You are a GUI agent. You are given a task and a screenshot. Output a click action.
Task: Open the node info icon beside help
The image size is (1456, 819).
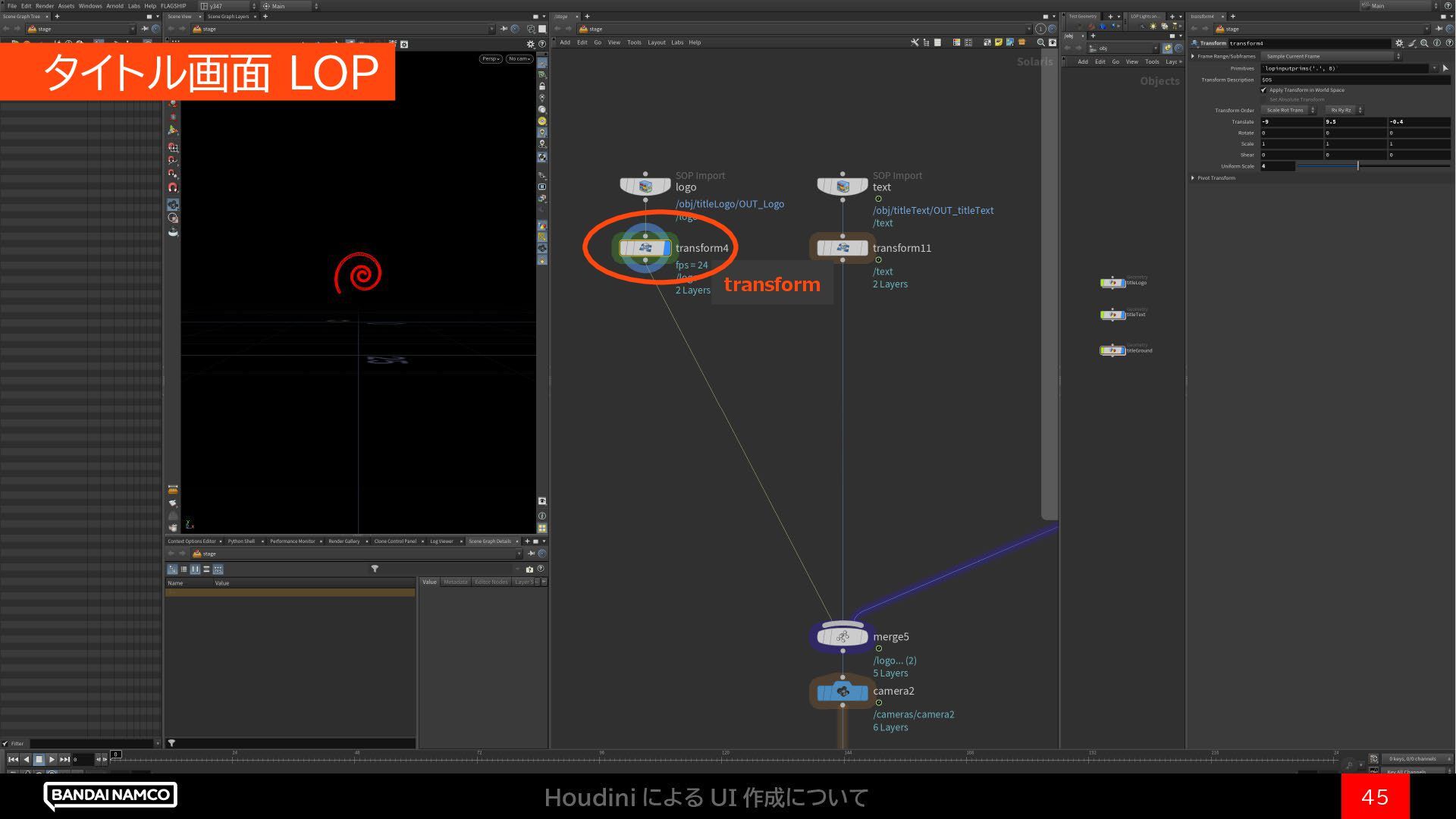[1436, 43]
